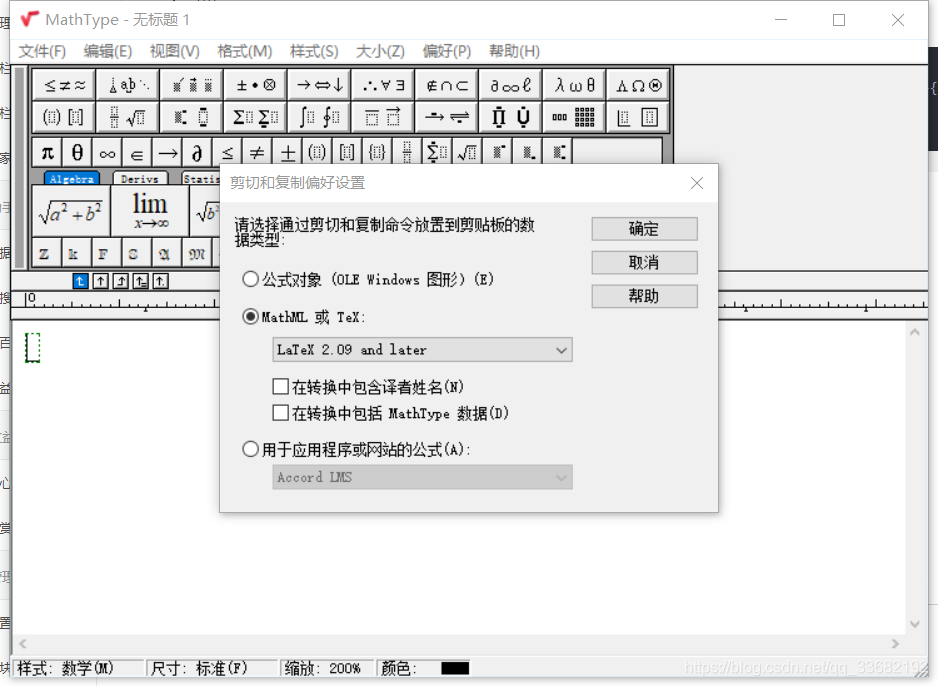
Task: Open the subscript and superscript templates palette
Action: click(x=192, y=117)
